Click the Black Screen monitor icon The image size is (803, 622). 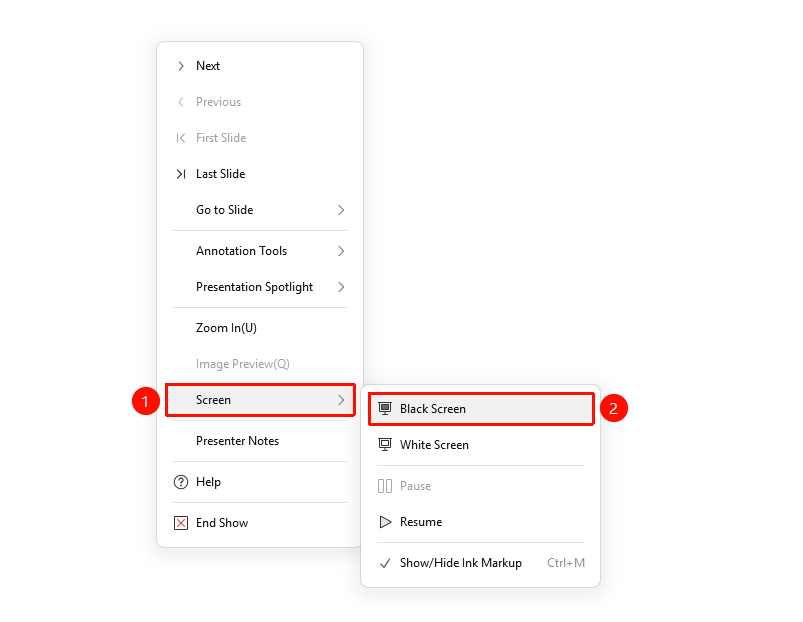(385, 409)
